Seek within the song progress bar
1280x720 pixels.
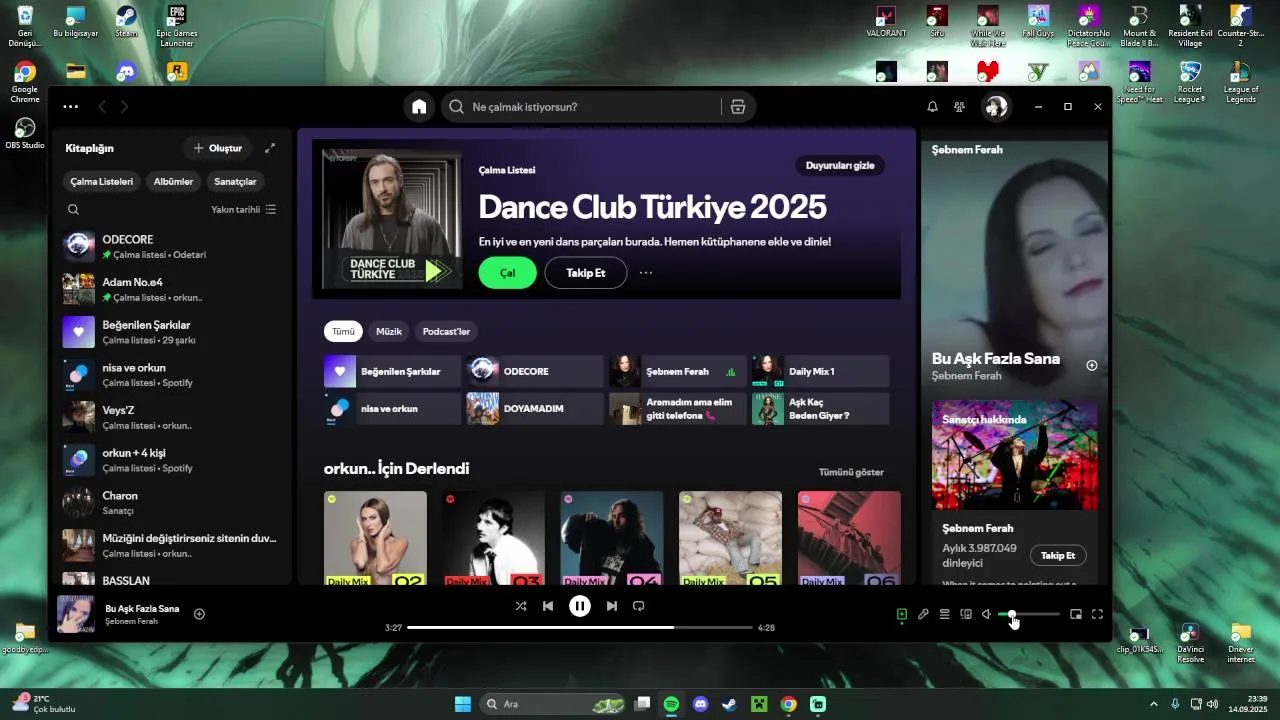580,628
